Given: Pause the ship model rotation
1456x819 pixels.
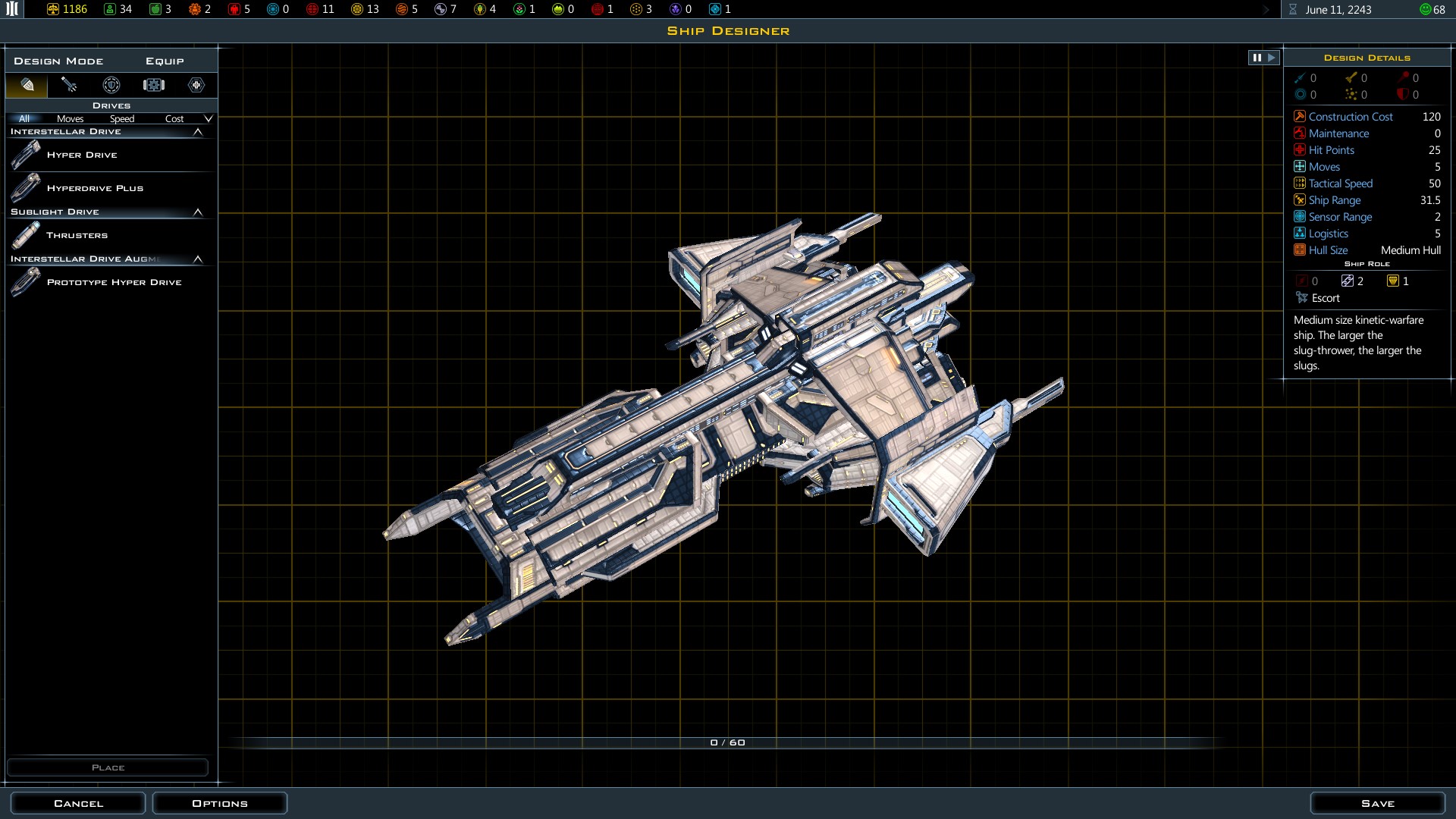Looking at the screenshot, I should (x=1257, y=58).
